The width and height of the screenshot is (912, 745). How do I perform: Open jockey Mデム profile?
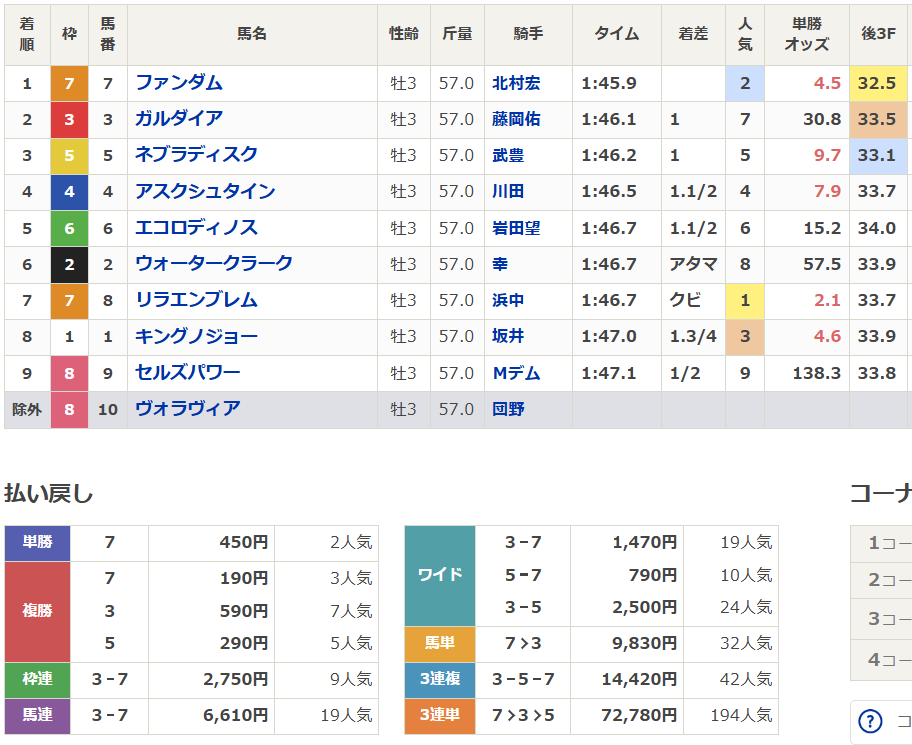(x=515, y=373)
